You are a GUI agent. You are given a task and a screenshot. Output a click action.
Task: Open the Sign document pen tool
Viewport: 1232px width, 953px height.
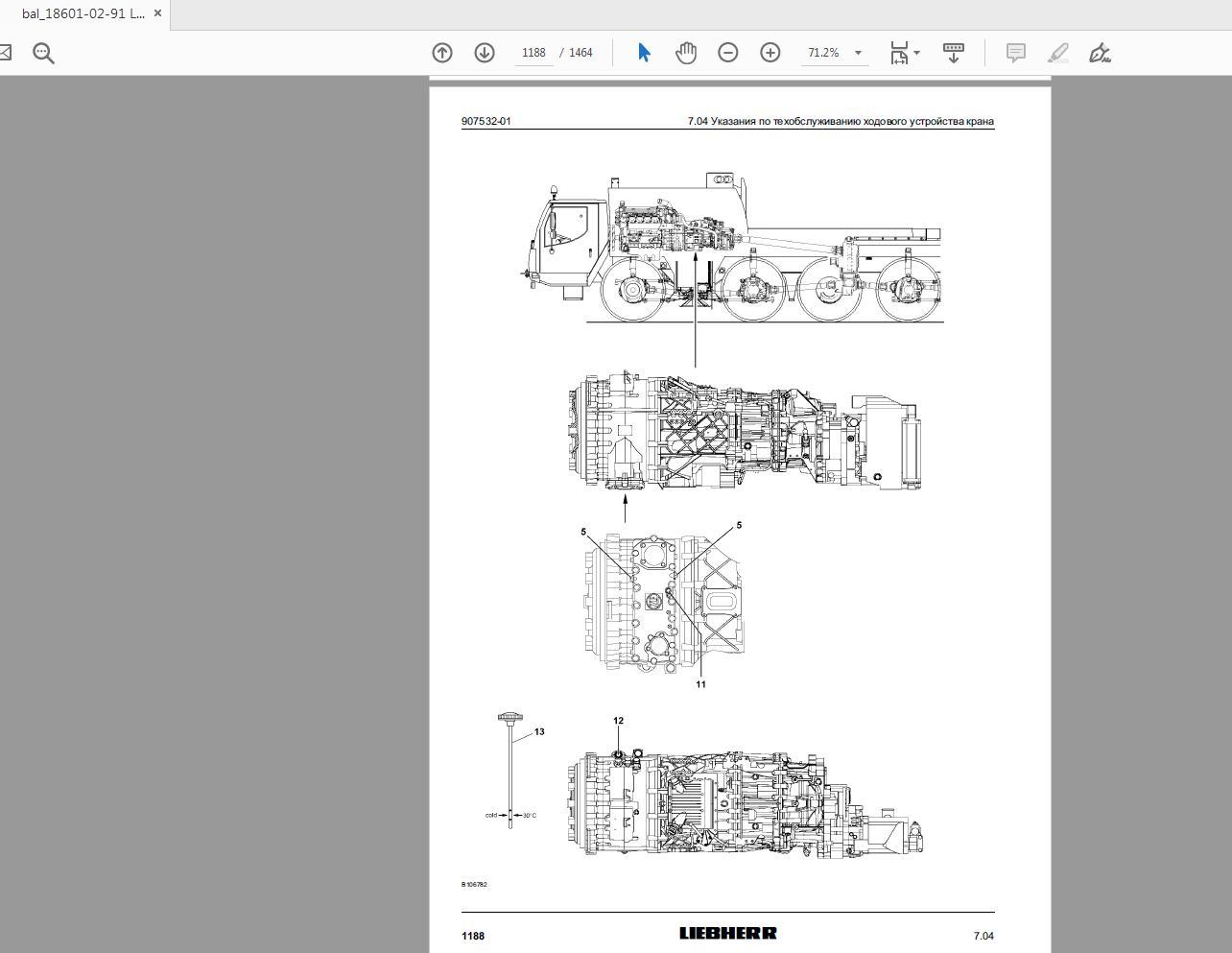(1101, 53)
